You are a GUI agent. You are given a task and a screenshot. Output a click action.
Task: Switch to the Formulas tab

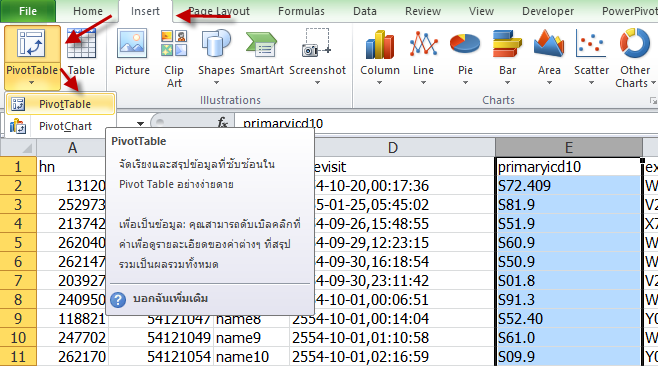(301, 11)
